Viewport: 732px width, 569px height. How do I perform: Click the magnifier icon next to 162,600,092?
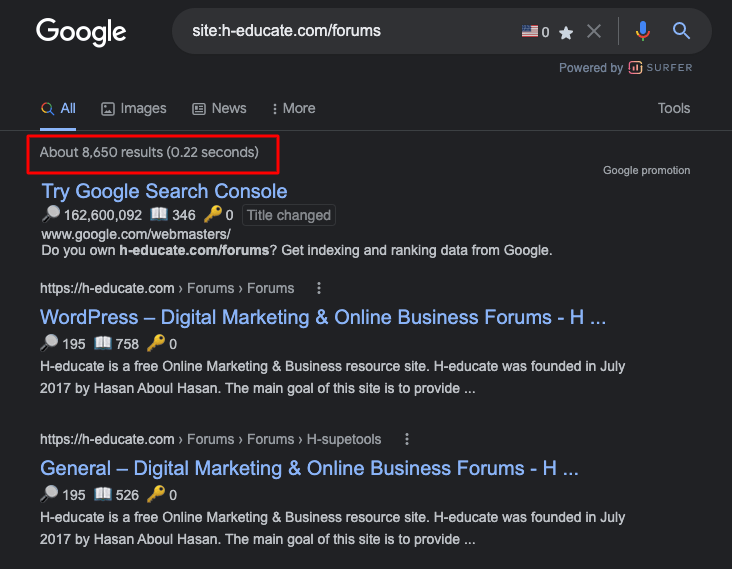click(x=50, y=214)
